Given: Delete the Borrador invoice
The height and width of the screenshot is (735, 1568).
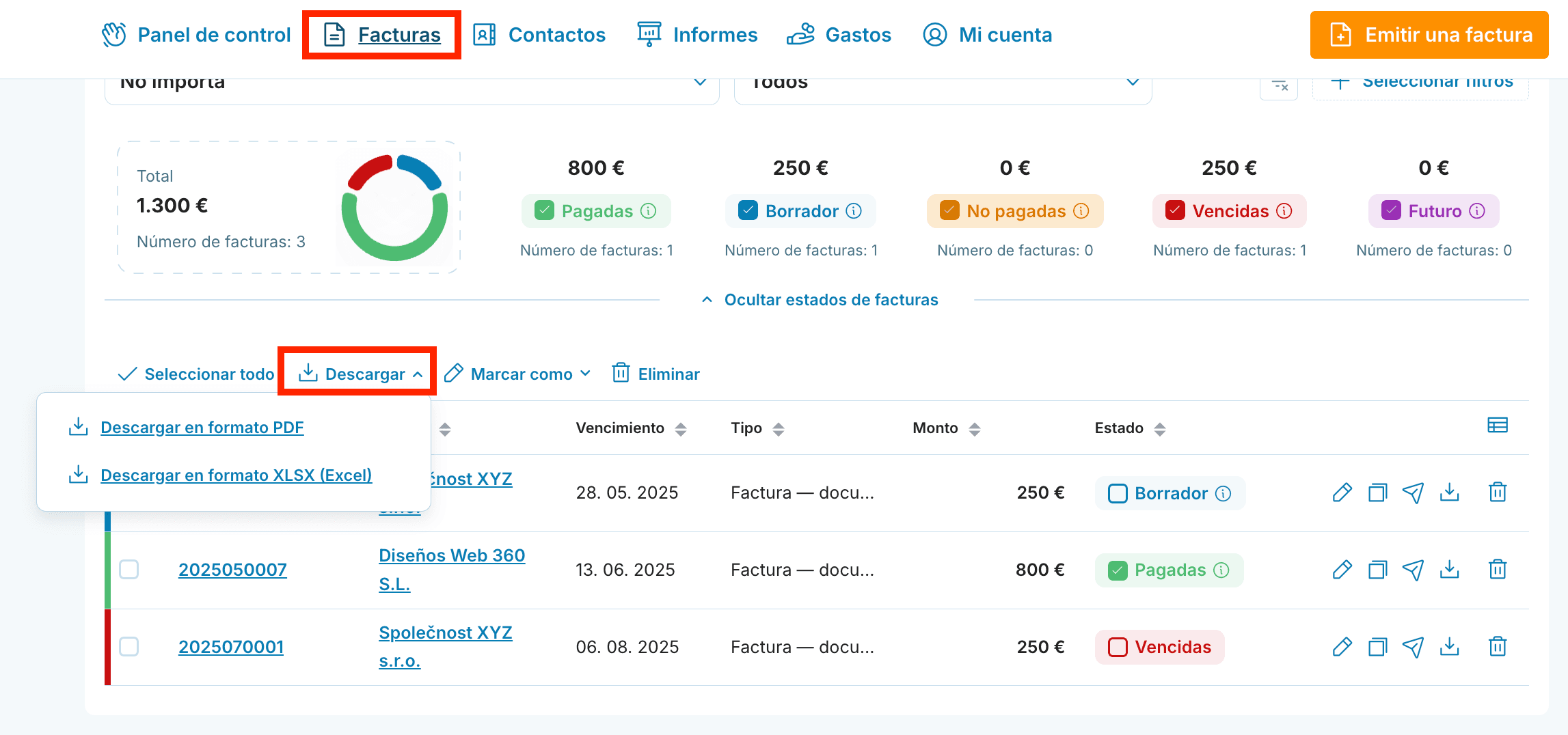Looking at the screenshot, I should pos(1498,493).
